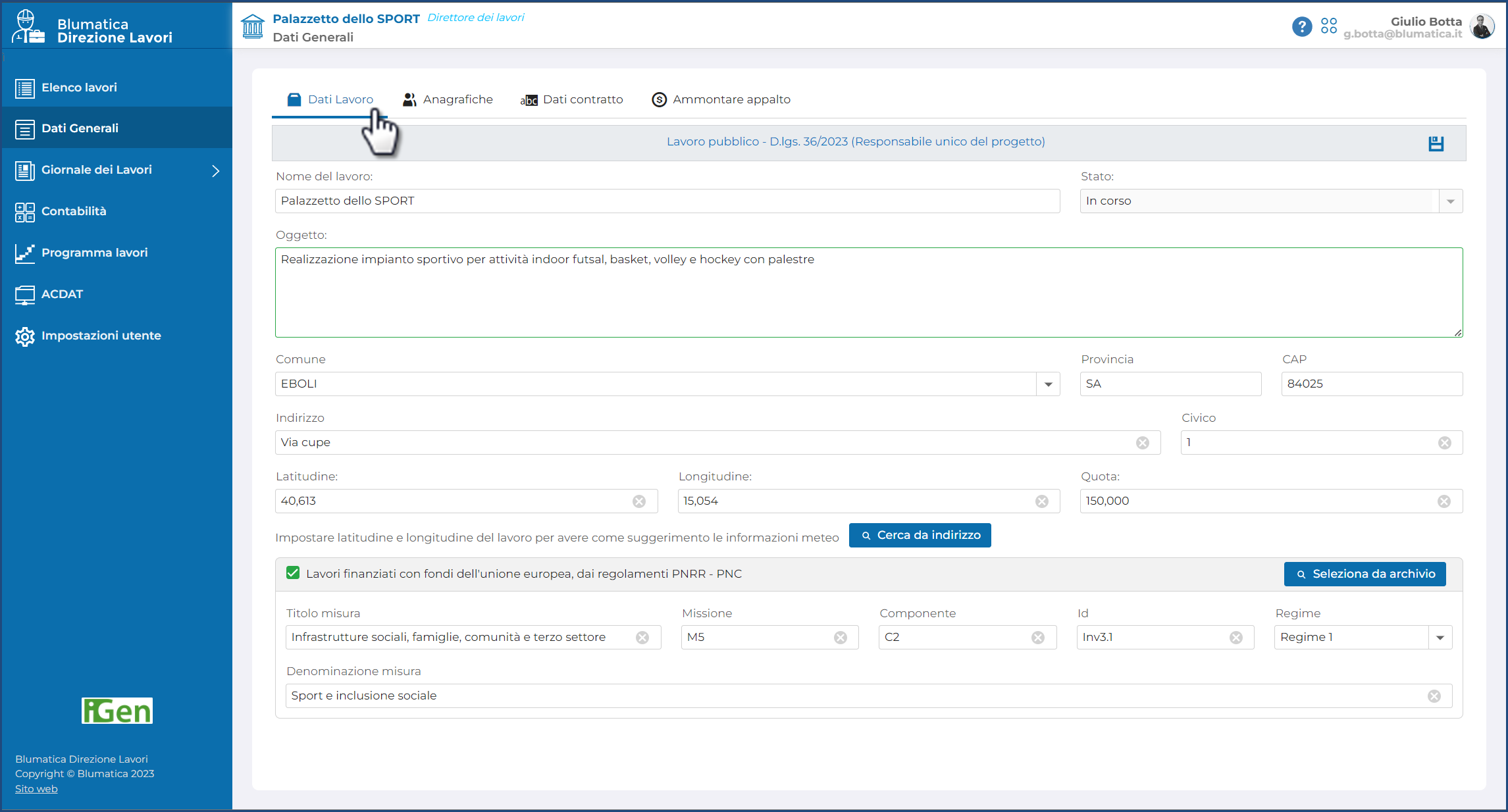Uncheck the PNRR - PNC funding checkbox

(293, 573)
